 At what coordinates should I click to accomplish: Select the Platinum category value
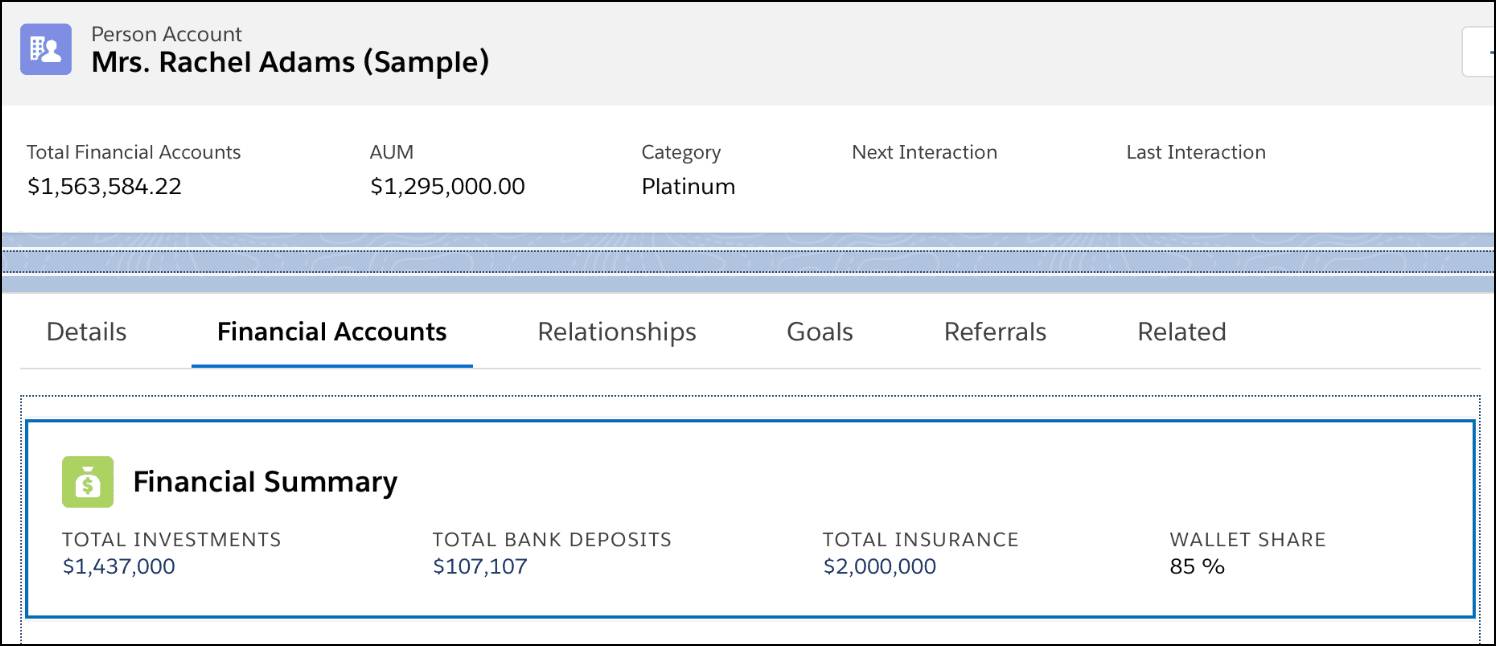point(687,186)
